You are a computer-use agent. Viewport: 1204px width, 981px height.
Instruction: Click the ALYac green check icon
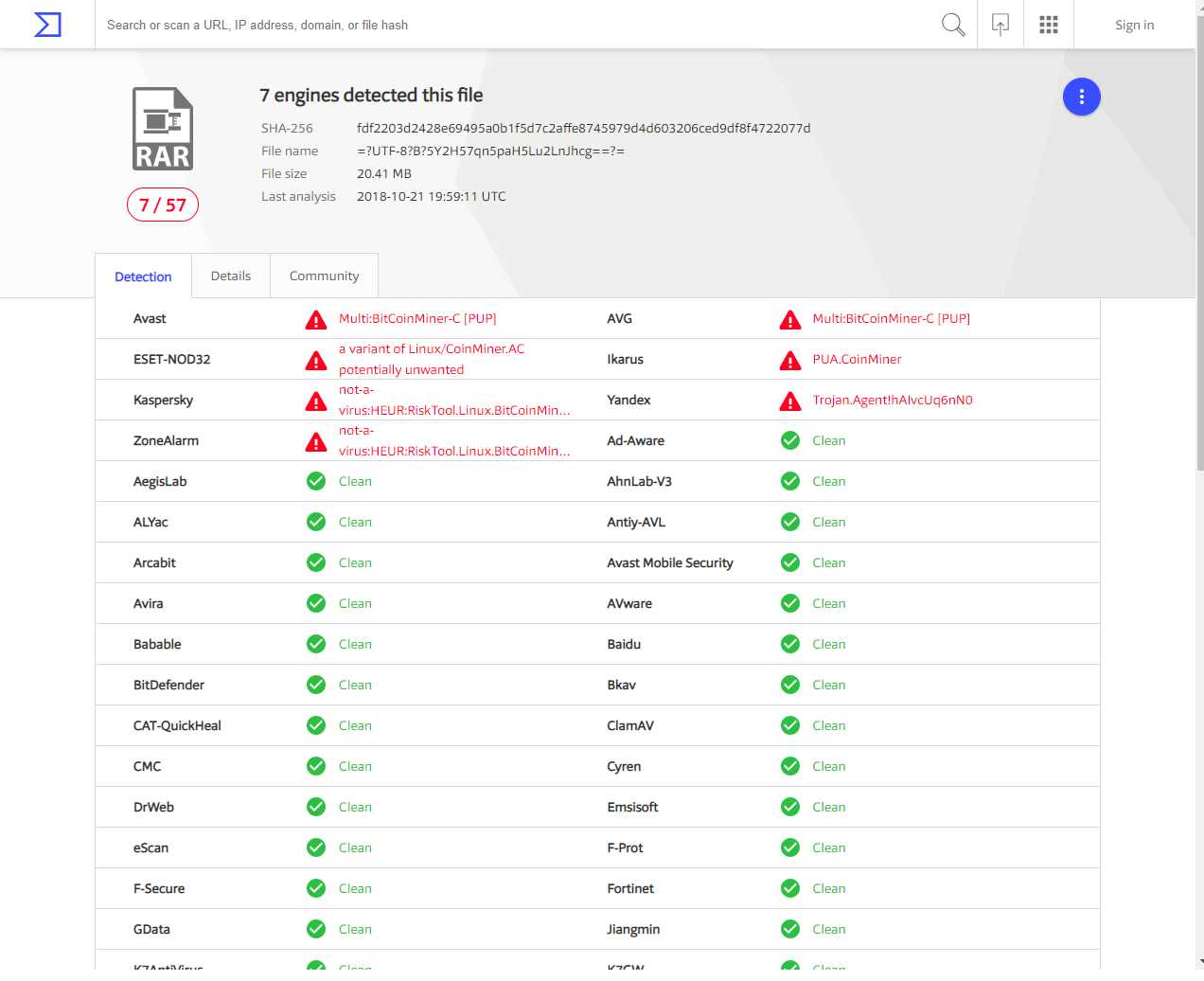[316, 522]
